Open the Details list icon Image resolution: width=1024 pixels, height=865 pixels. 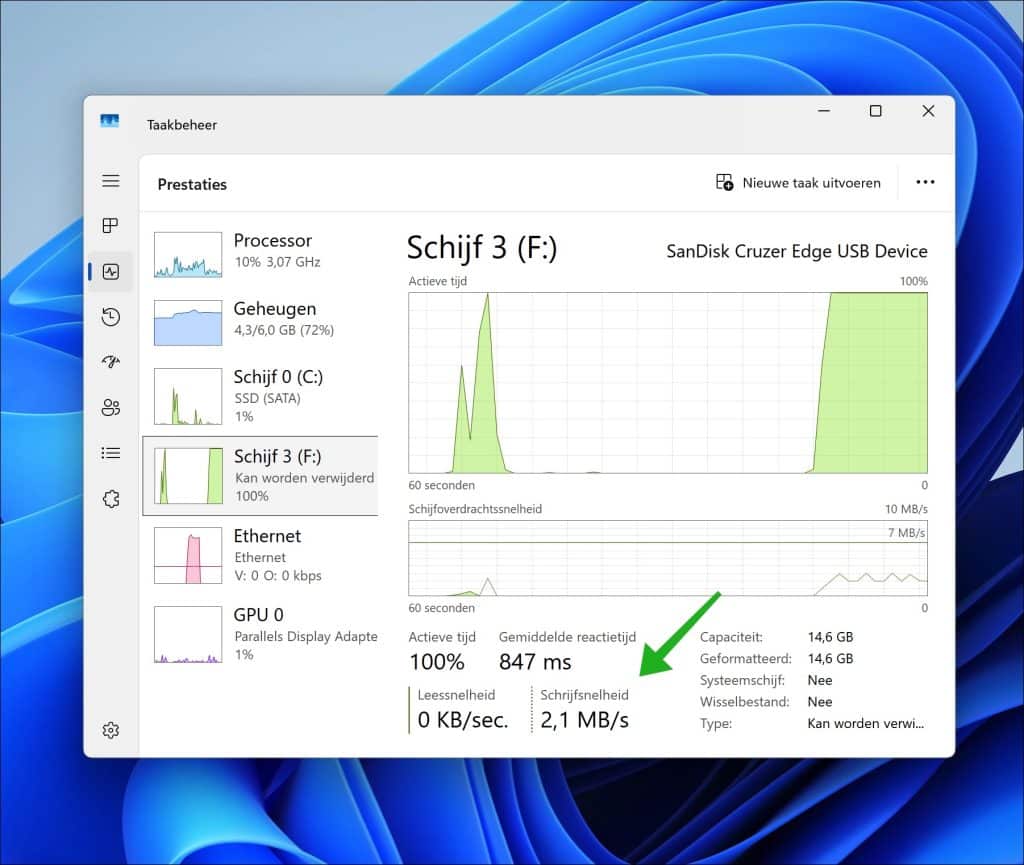coord(111,453)
